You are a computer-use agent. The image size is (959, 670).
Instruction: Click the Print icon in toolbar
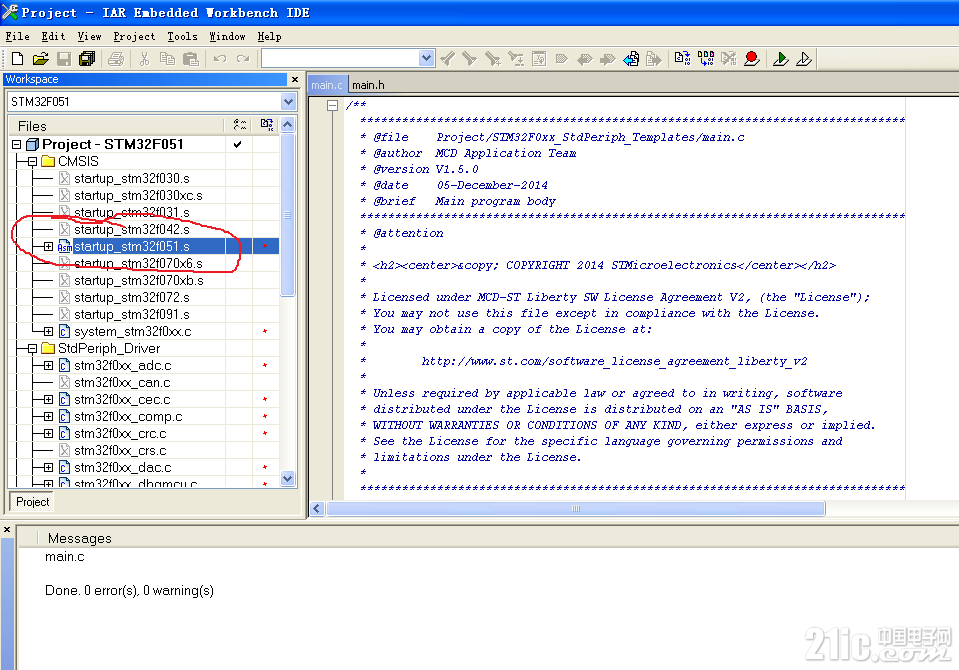(x=116, y=59)
